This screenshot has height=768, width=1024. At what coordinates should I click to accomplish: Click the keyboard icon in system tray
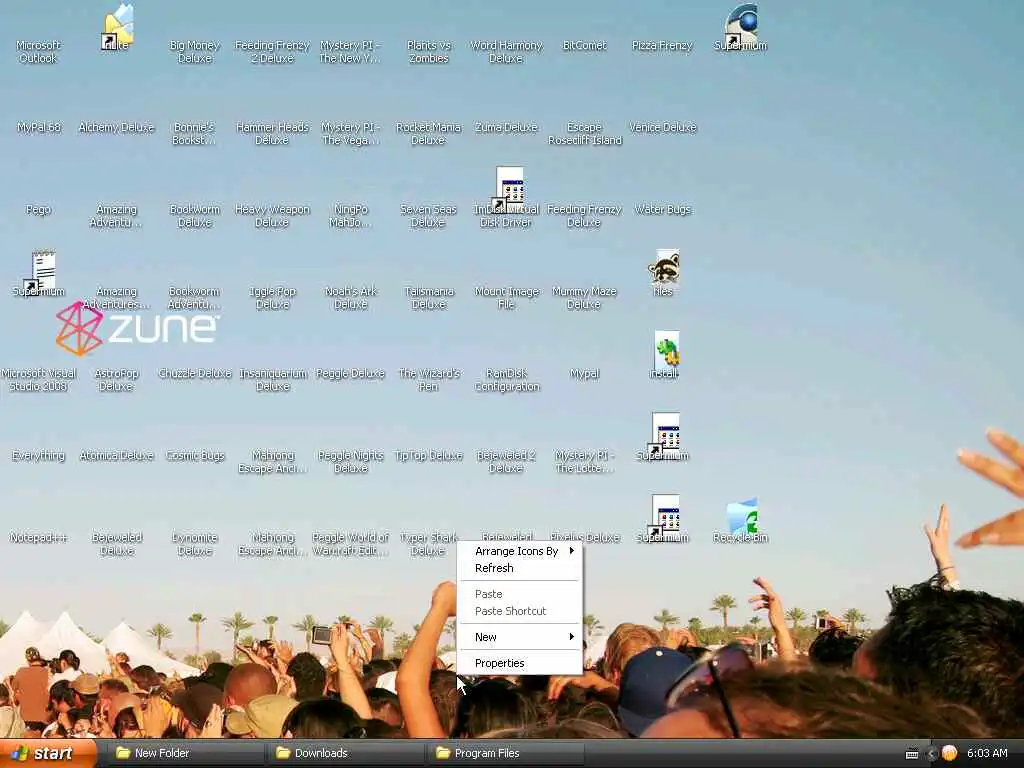coord(912,754)
